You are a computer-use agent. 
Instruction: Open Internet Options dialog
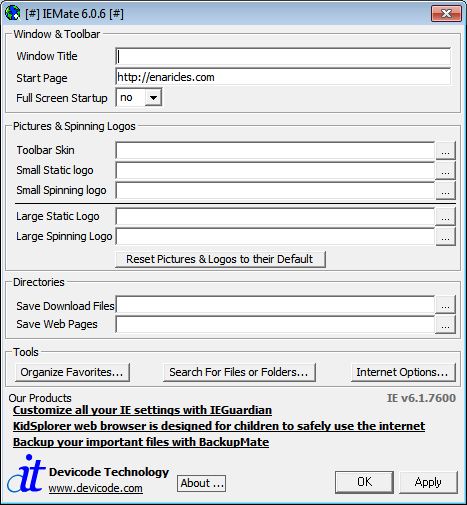click(x=403, y=372)
